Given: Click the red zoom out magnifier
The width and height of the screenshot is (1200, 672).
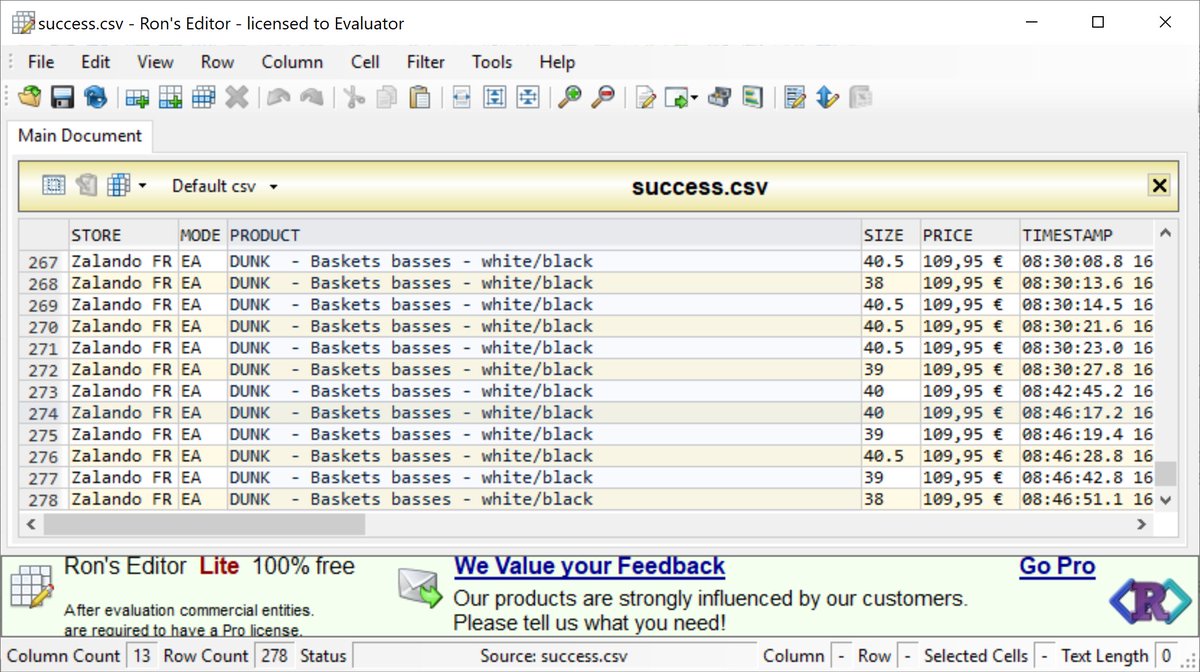Looking at the screenshot, I should coord(603,97).
